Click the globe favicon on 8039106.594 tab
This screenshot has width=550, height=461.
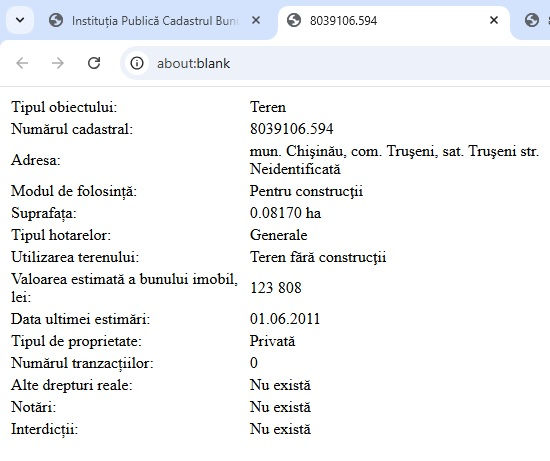(x=294, y=20)
